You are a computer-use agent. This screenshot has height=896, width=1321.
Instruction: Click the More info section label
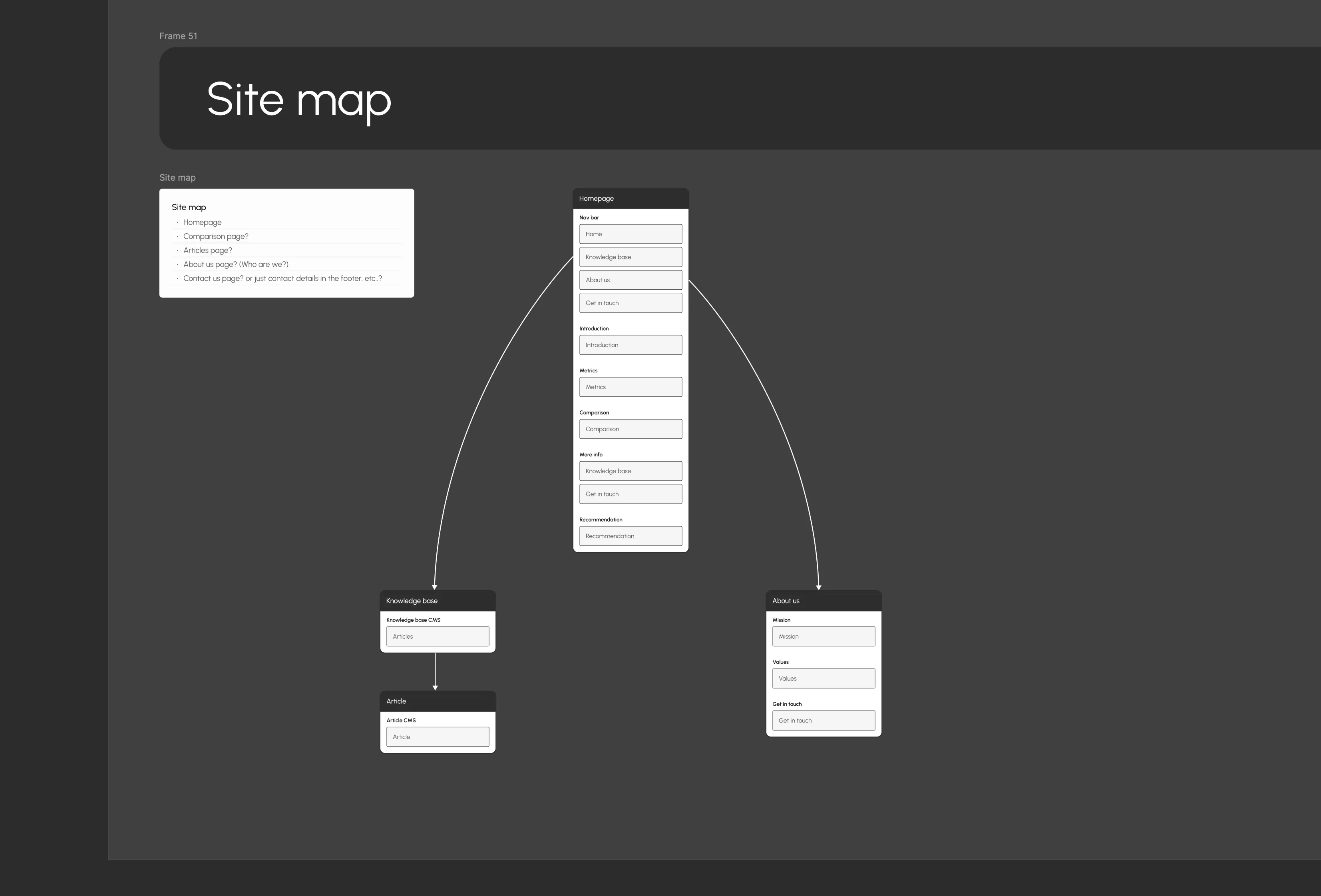pos(591,455)
